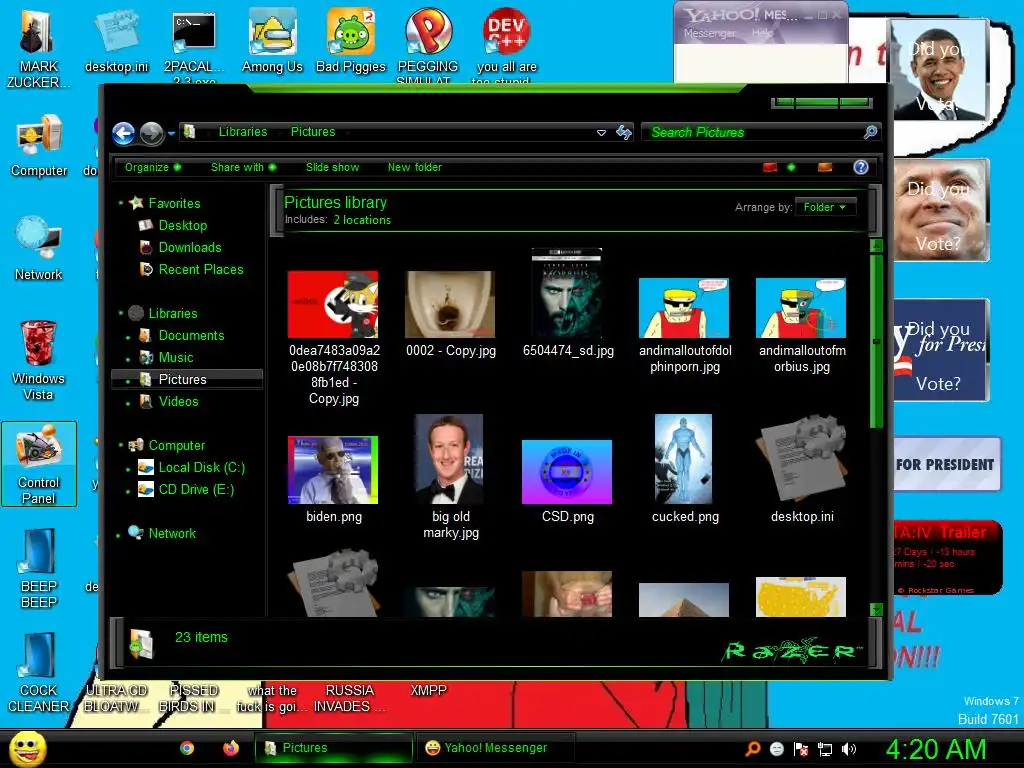Image resolution: width=1024 pixels, height=768 pixels.
Task: Open the Bad Piggies desktop shortcut
Action: 351,42
